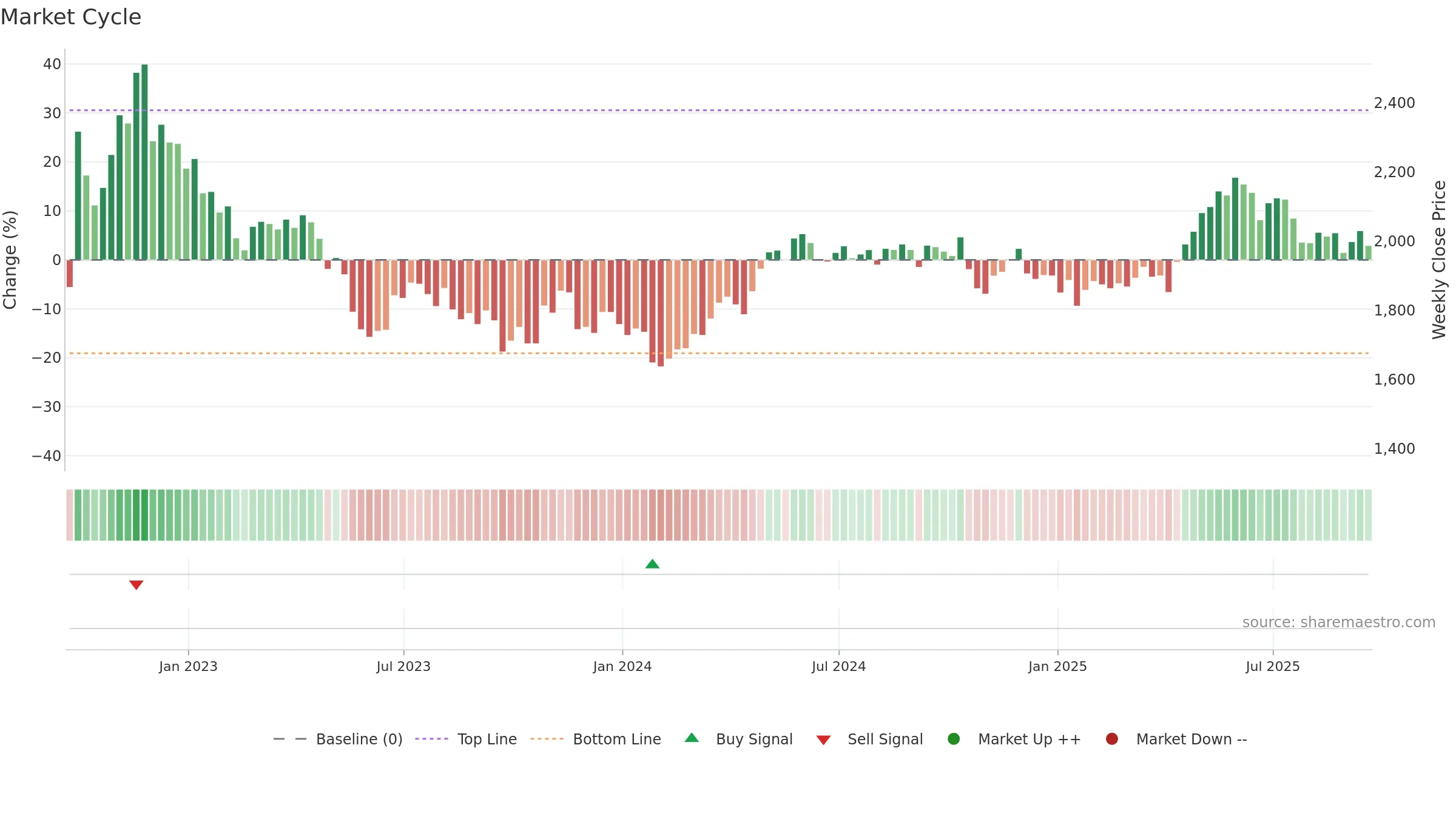Screen dimensions: 1456x819
Task: Toggle the Market Up ++ legend entry
Action: pos(1014,739)
